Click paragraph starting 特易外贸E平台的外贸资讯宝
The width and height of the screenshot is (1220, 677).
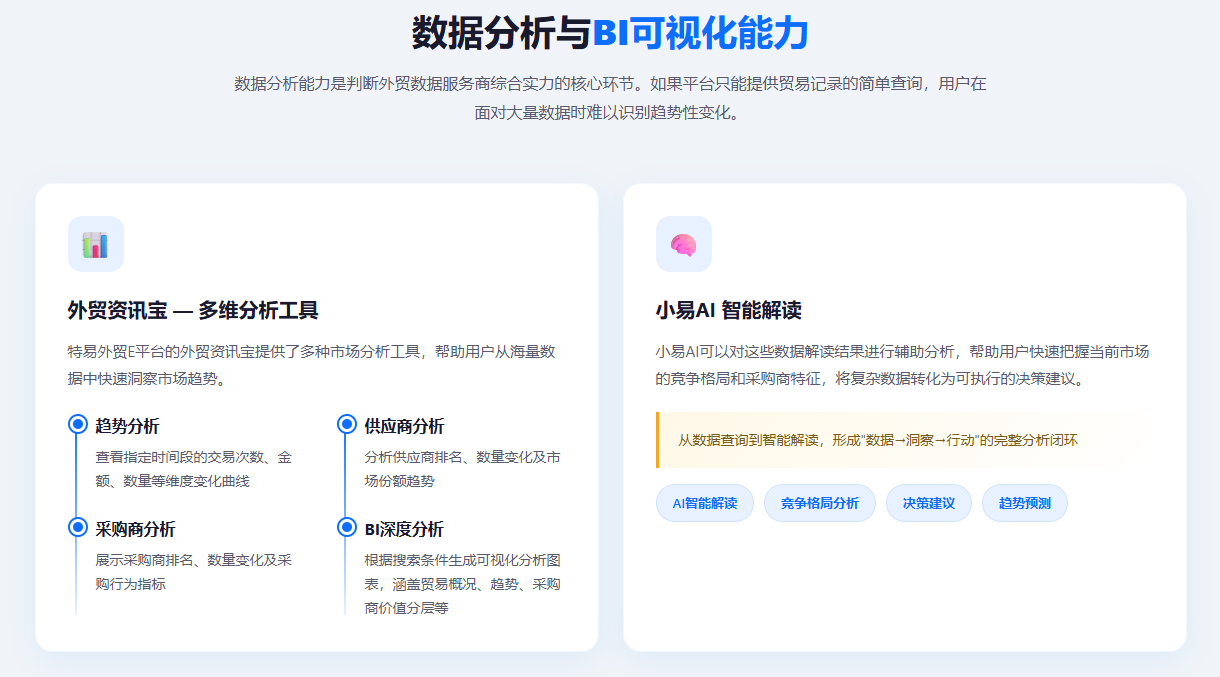click(x=312, y=365)
